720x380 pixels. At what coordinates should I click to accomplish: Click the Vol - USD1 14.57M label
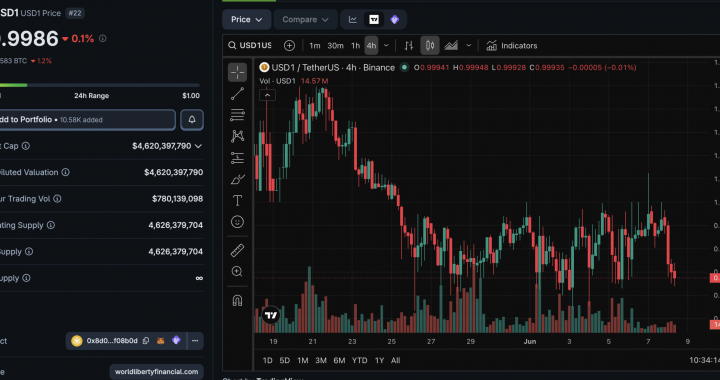tap(294, 81)
